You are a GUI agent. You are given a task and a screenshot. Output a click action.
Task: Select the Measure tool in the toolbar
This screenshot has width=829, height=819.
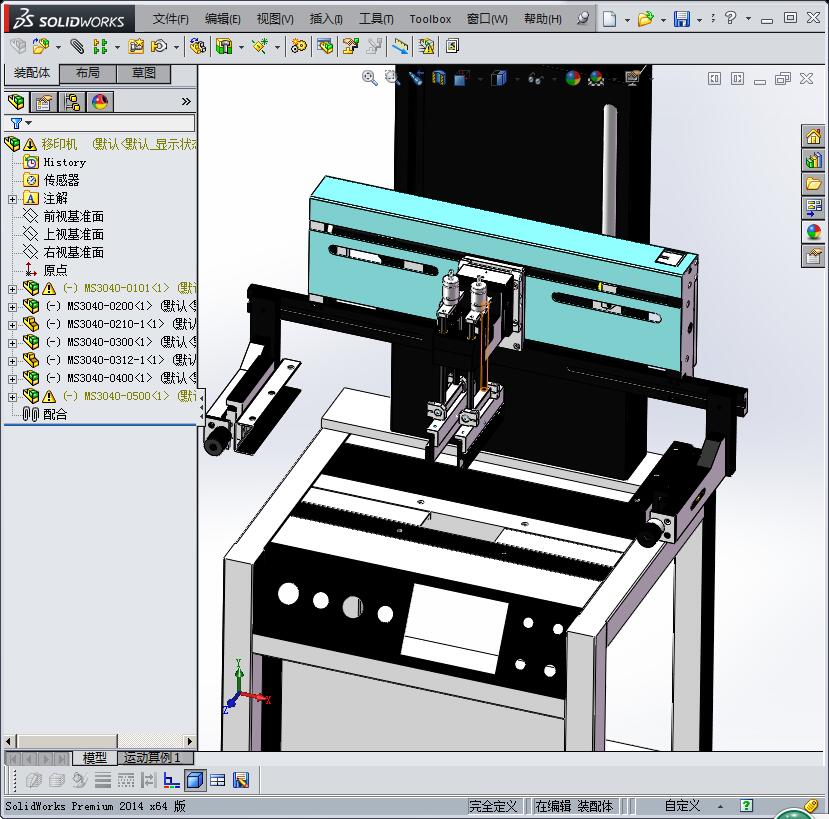(x=402, y=44)
